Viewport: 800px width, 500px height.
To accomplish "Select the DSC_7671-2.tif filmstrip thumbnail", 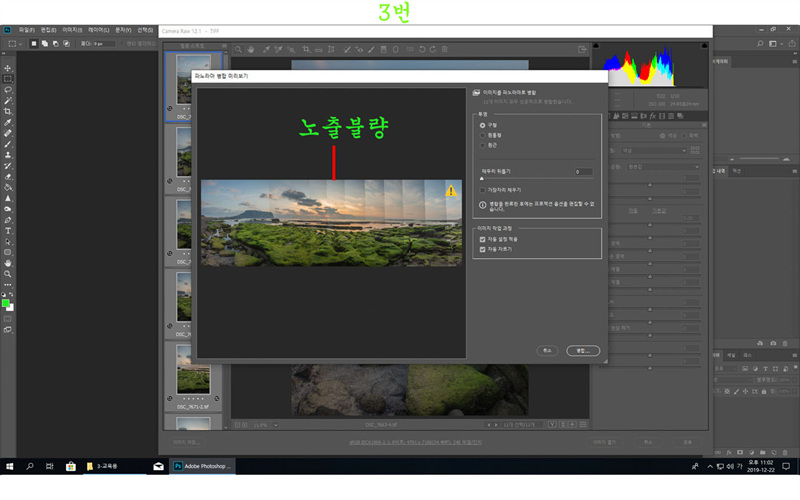I will pos(193,377).
